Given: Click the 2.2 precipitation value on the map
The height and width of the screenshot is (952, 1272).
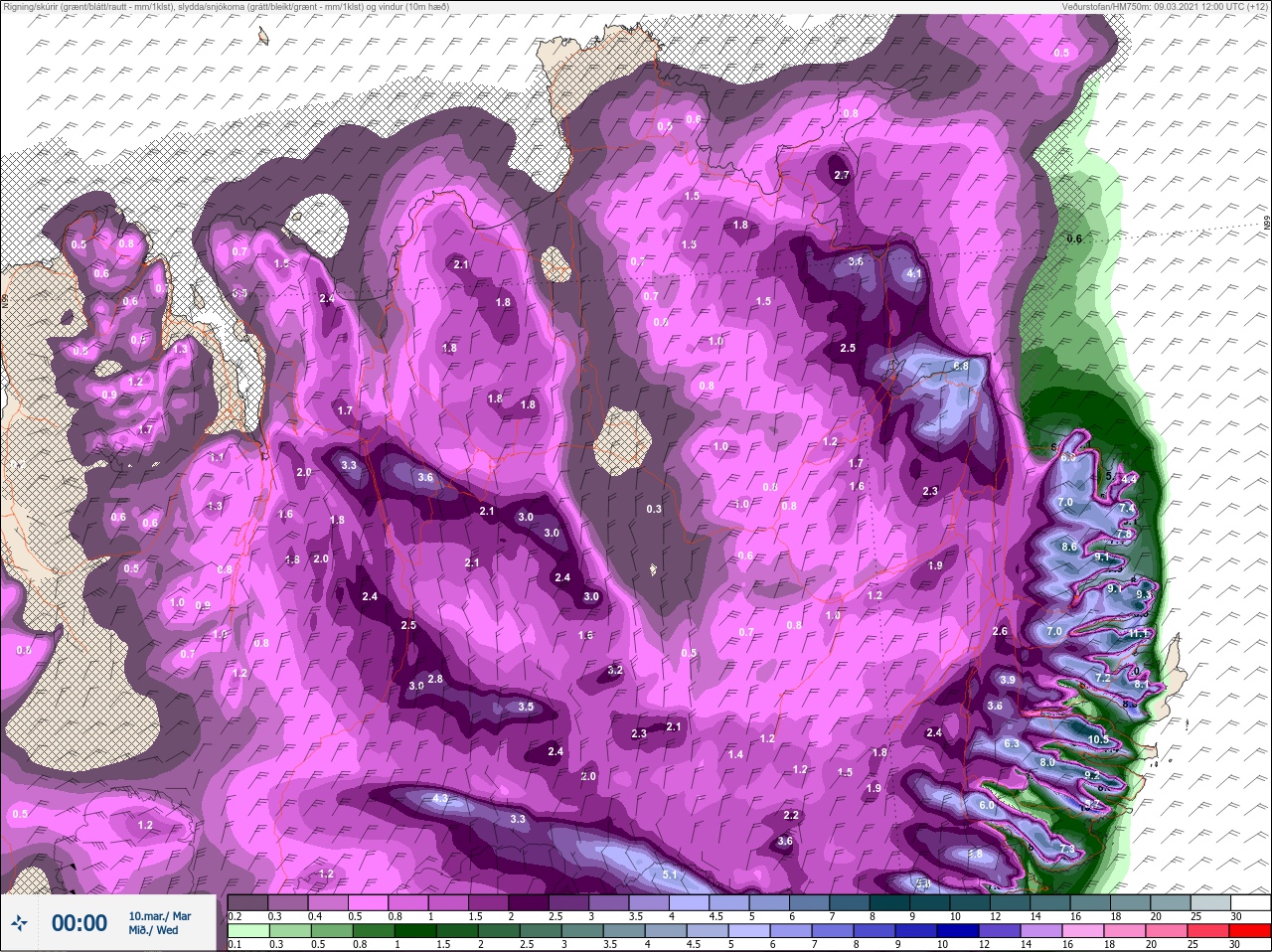Looking at the screenshot, I should tap(791, 815).
